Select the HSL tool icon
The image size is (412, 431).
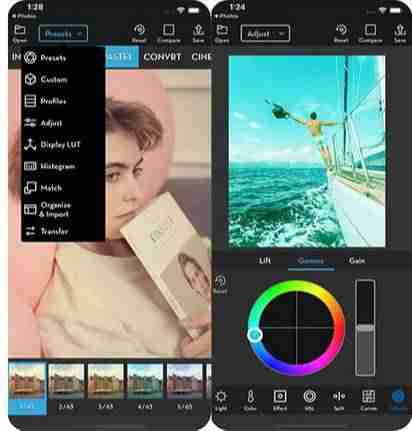pos(309,400)
